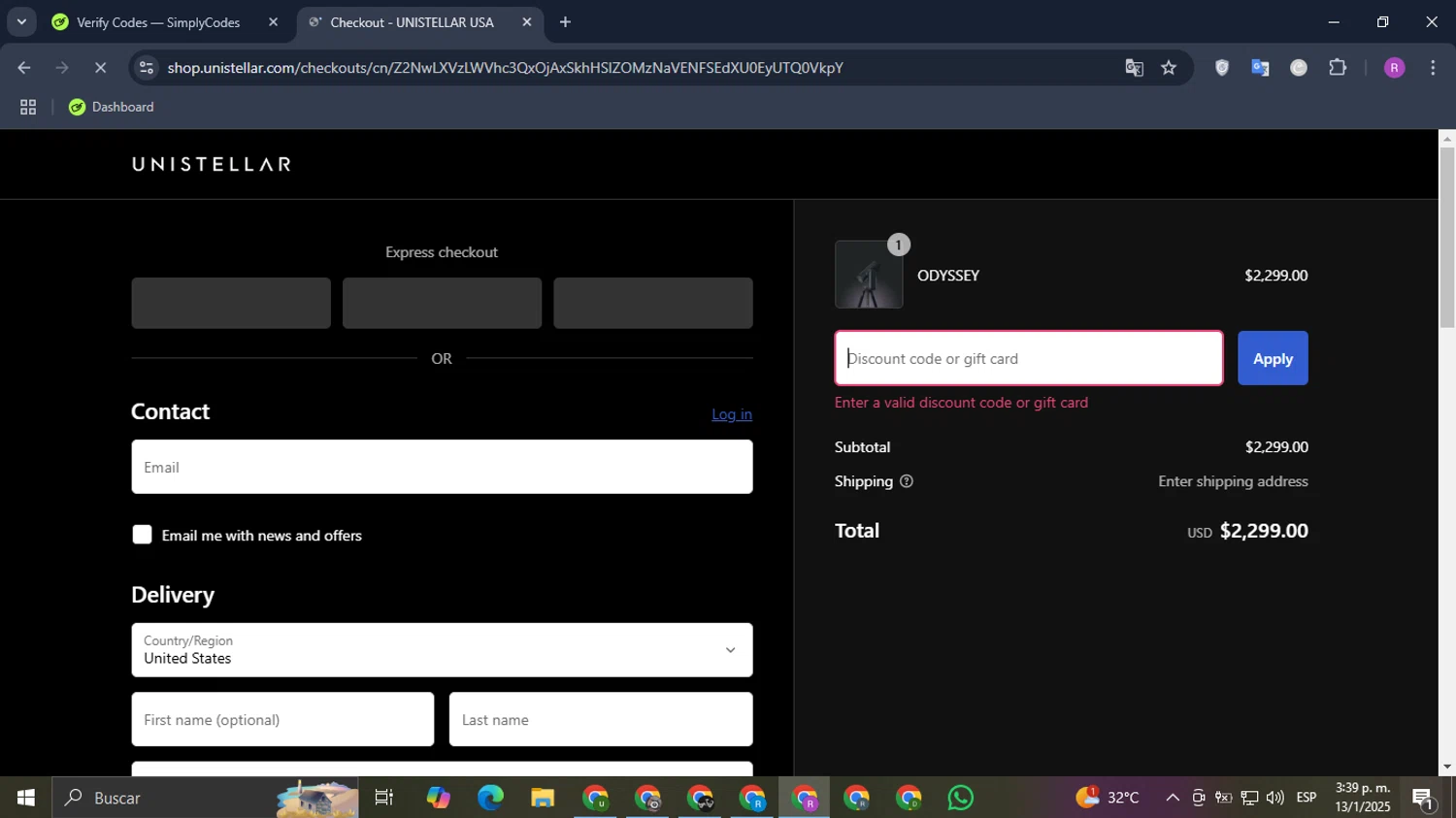Click the total USD $2,299.00
Screen dimensions: 1456x818
point(1247,531)
